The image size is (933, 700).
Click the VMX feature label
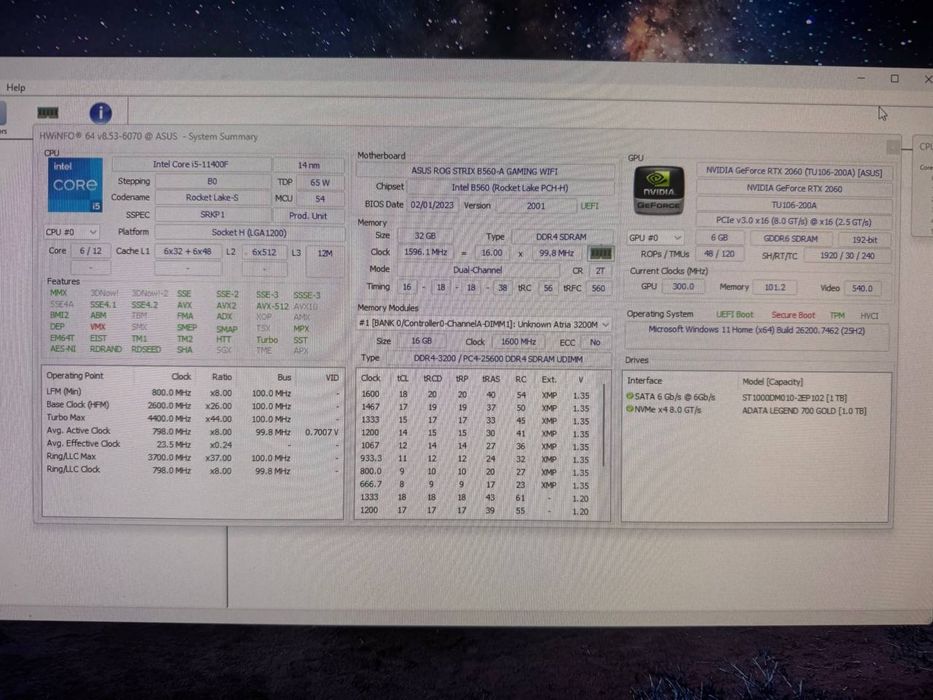coord(98,327)
